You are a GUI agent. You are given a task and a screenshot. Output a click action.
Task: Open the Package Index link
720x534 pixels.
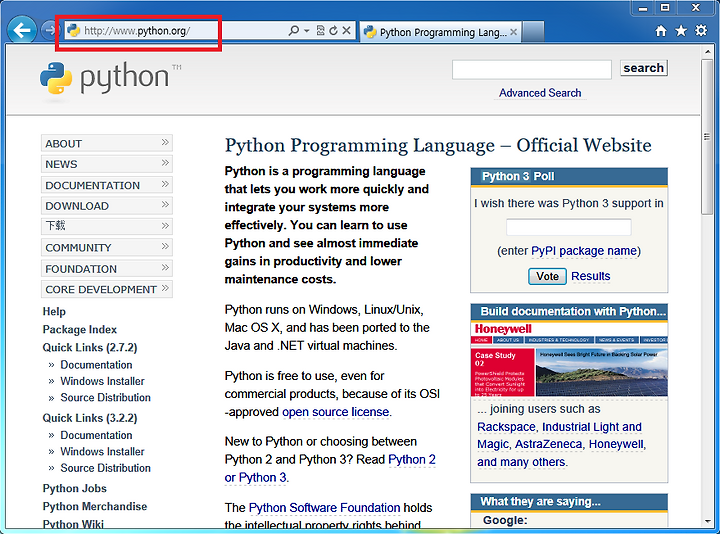[80, 329]
